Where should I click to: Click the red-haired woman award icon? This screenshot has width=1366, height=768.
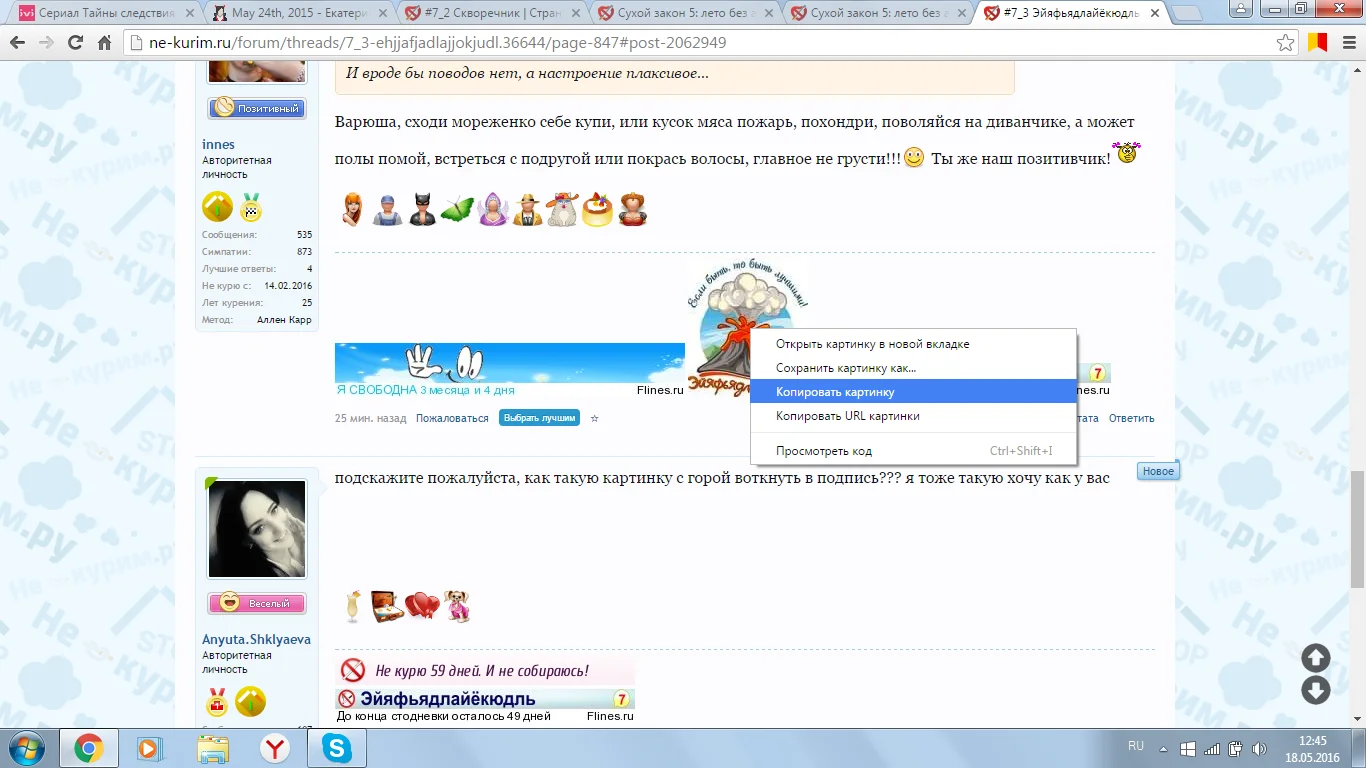click(x=352, y=209)
